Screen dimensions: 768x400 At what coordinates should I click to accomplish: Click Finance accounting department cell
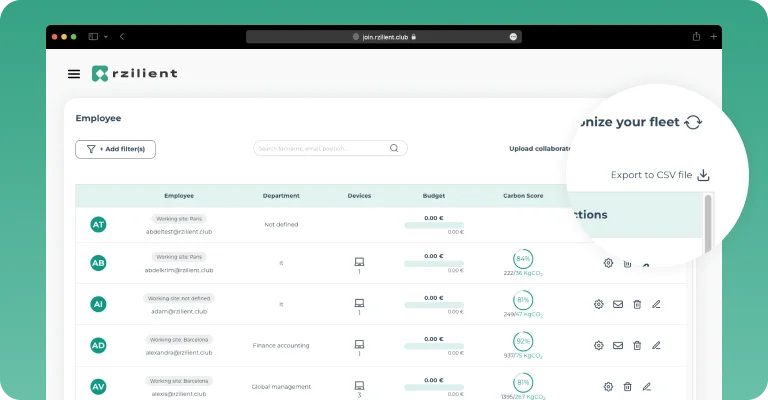click(281, 345)
